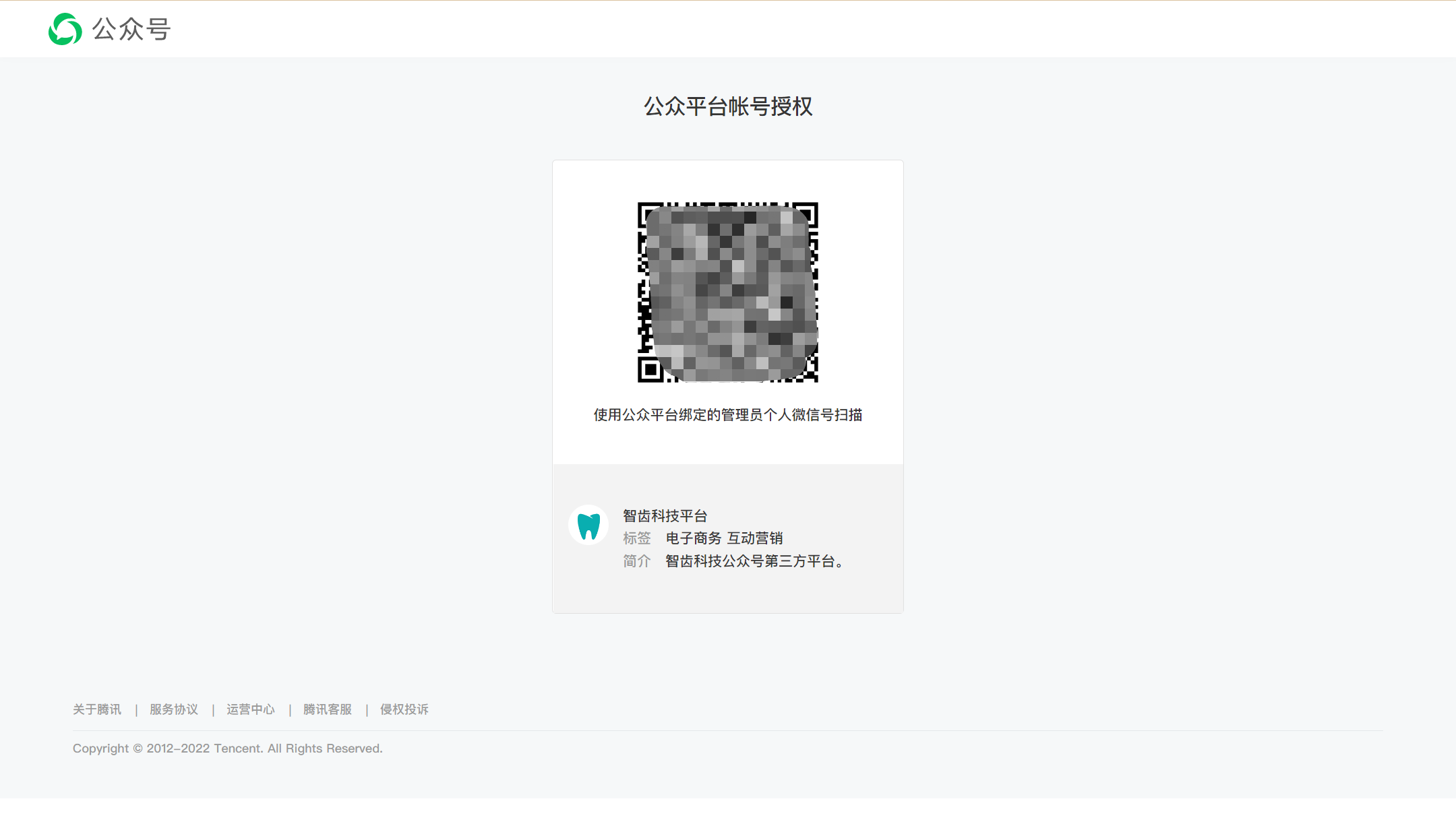This screenshot has height=826, width=1456.
Task: Click the 电子商务 互动营销 tag text
Action: coord(725,538)
